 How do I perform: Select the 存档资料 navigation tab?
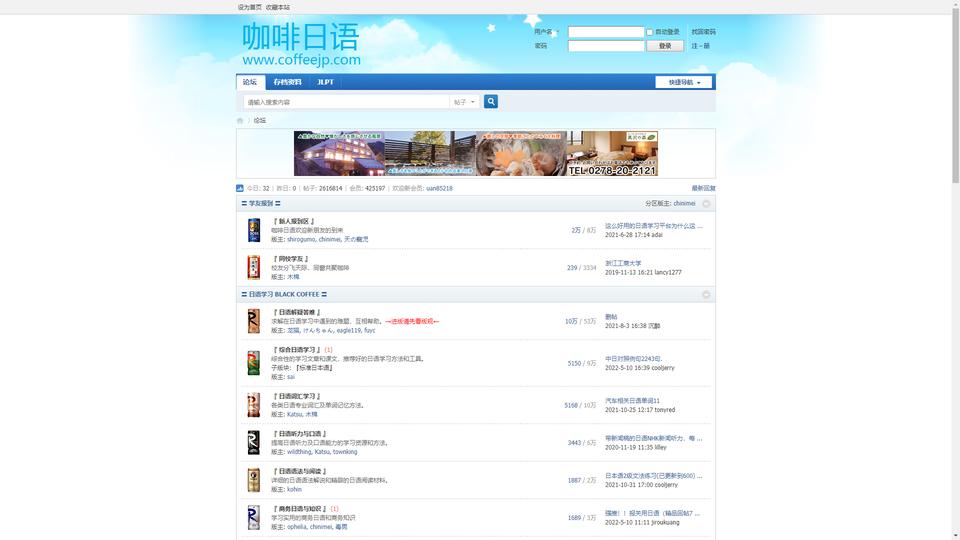tap(287, 82)
